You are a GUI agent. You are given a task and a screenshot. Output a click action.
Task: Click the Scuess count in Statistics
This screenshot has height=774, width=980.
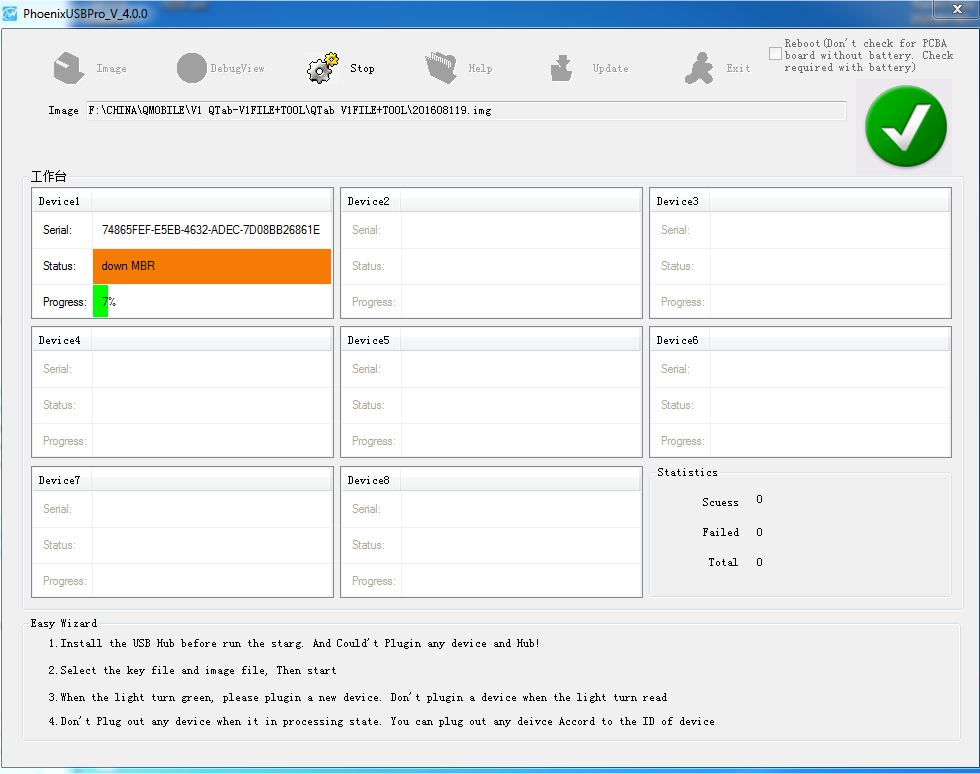(x=759, y=500)
